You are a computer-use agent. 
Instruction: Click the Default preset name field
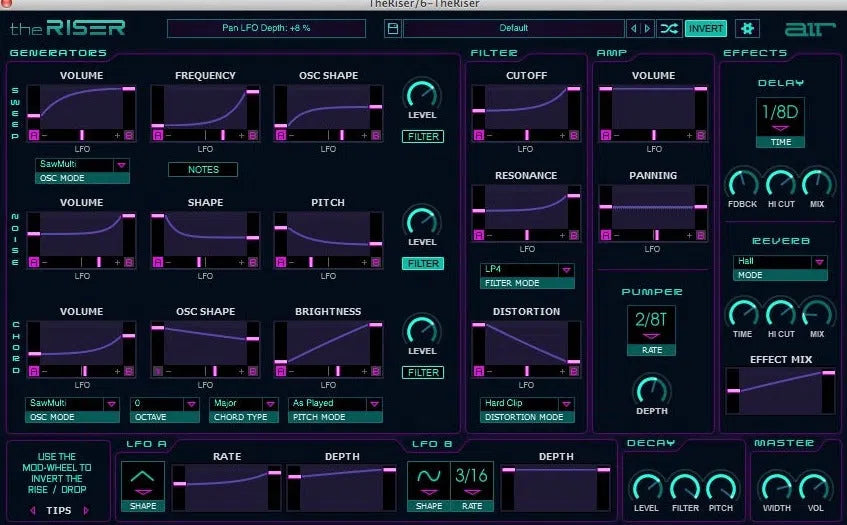click(513, 28)
